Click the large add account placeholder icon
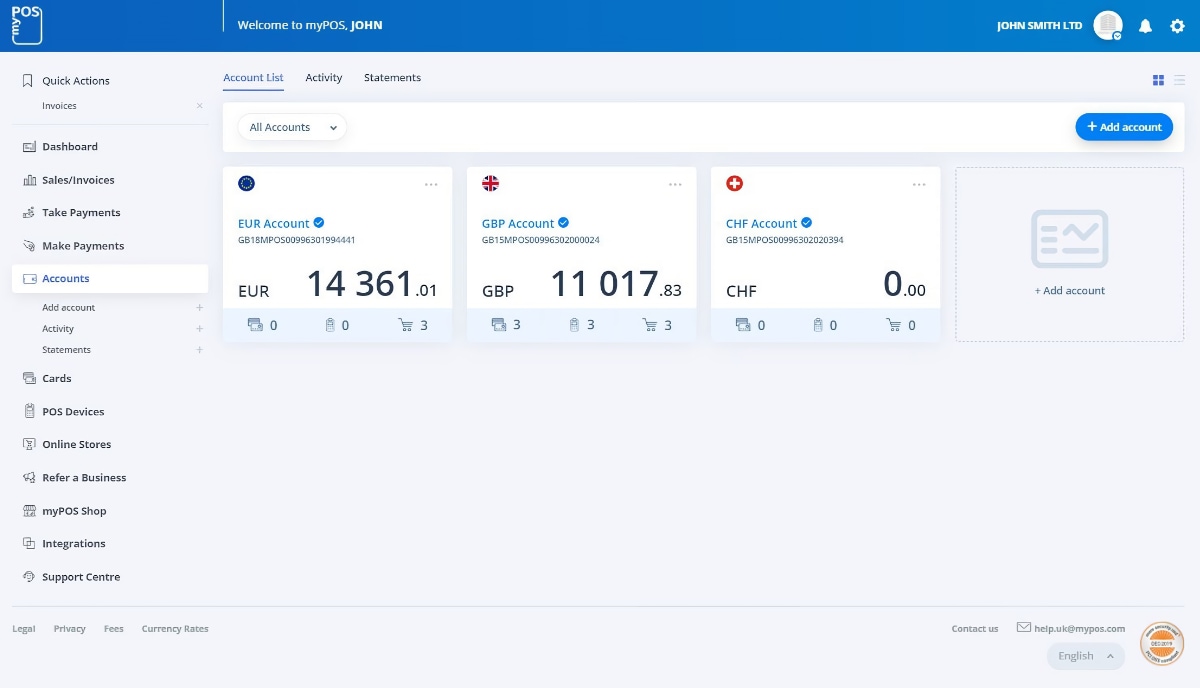This screenshot has width=1200, height=688. click(1069, 239)
